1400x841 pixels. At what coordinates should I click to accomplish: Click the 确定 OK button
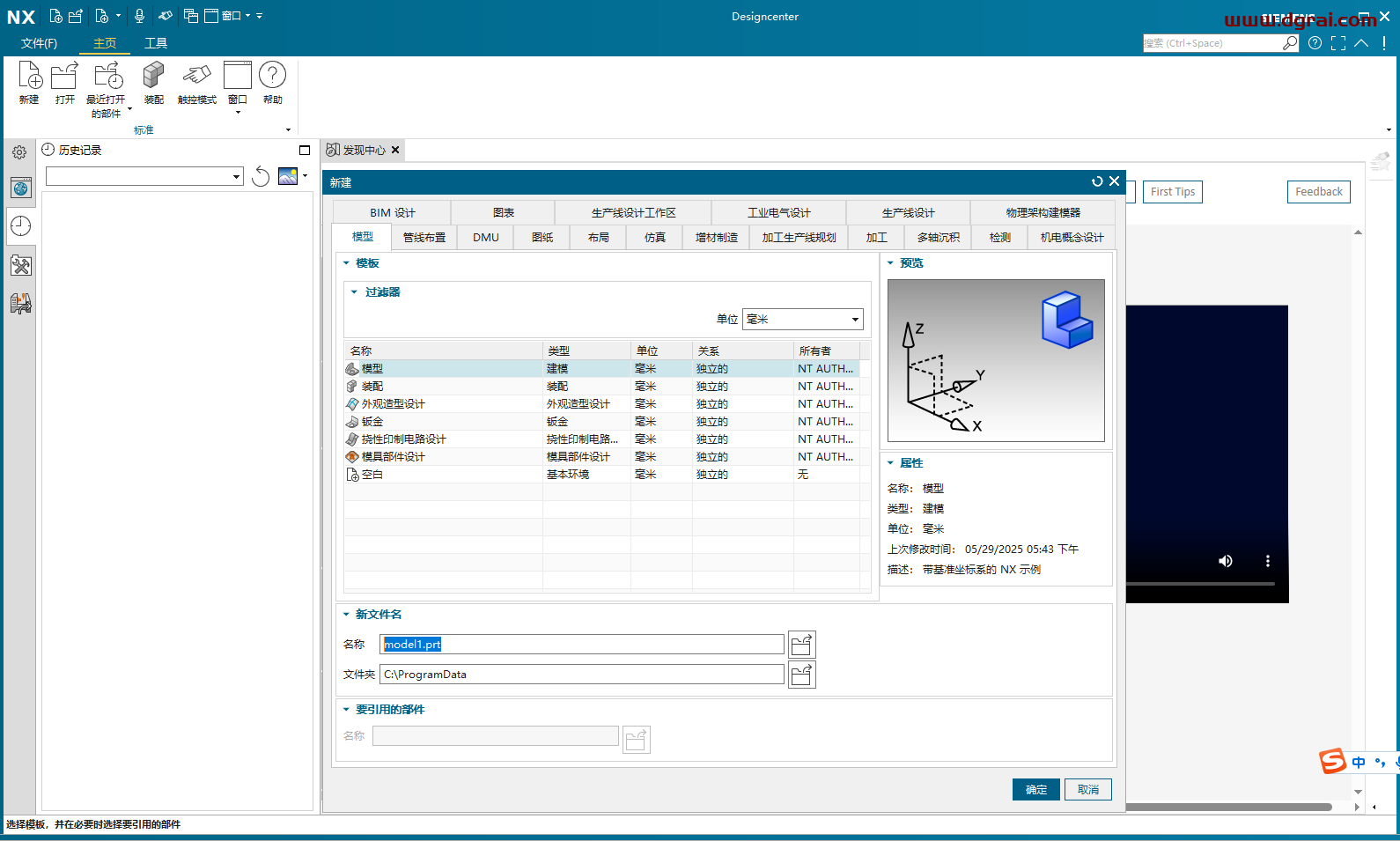click(x=1035, y=790)
